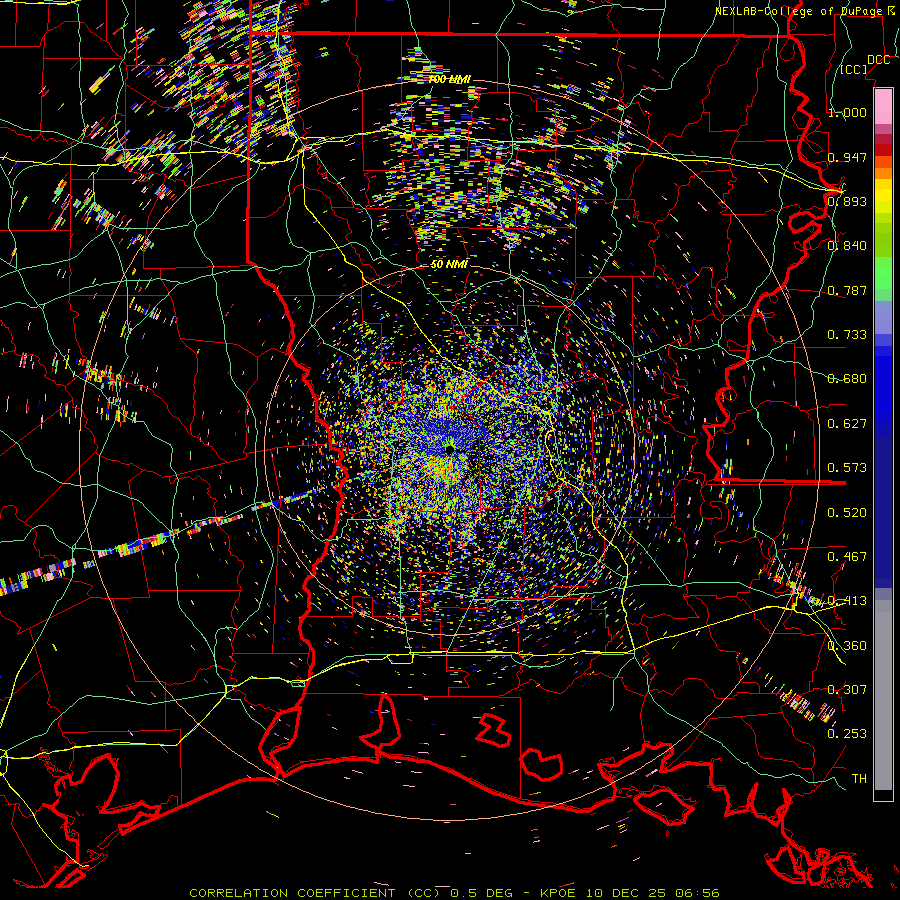Click the 0.787 scale value
The image size is (900, 900).
(x=847, y=290)
